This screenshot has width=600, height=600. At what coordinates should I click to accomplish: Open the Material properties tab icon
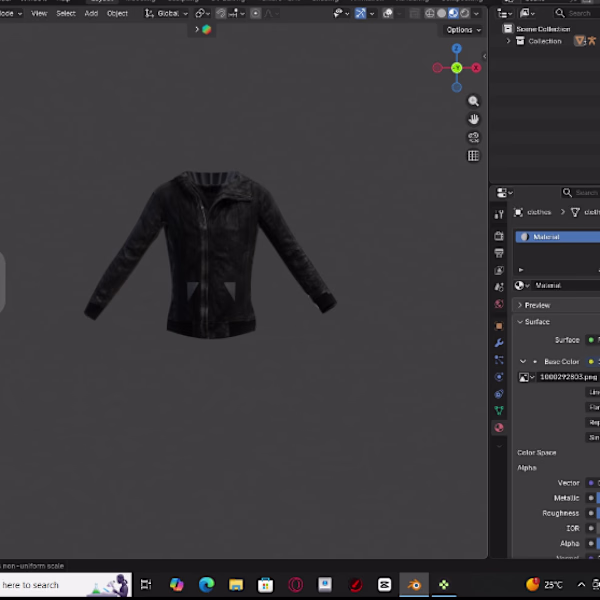[x=499, y=427]
